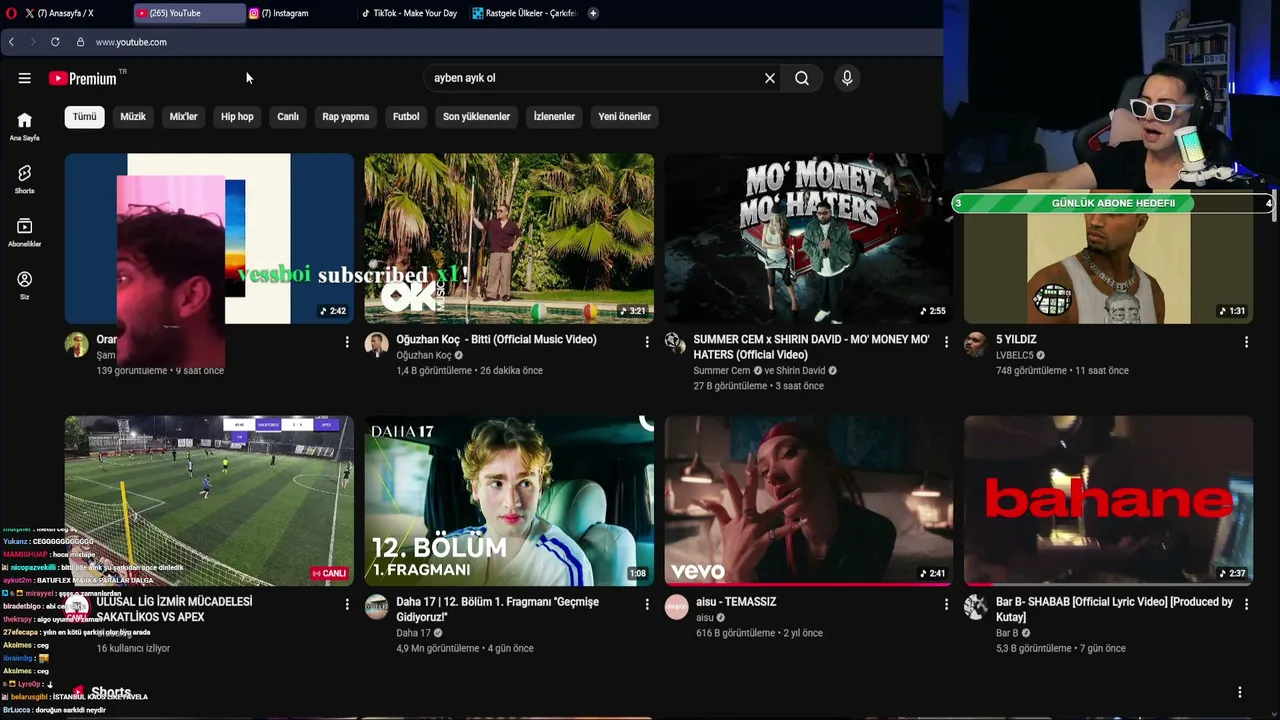Select the Tümü filter chip

85,117
